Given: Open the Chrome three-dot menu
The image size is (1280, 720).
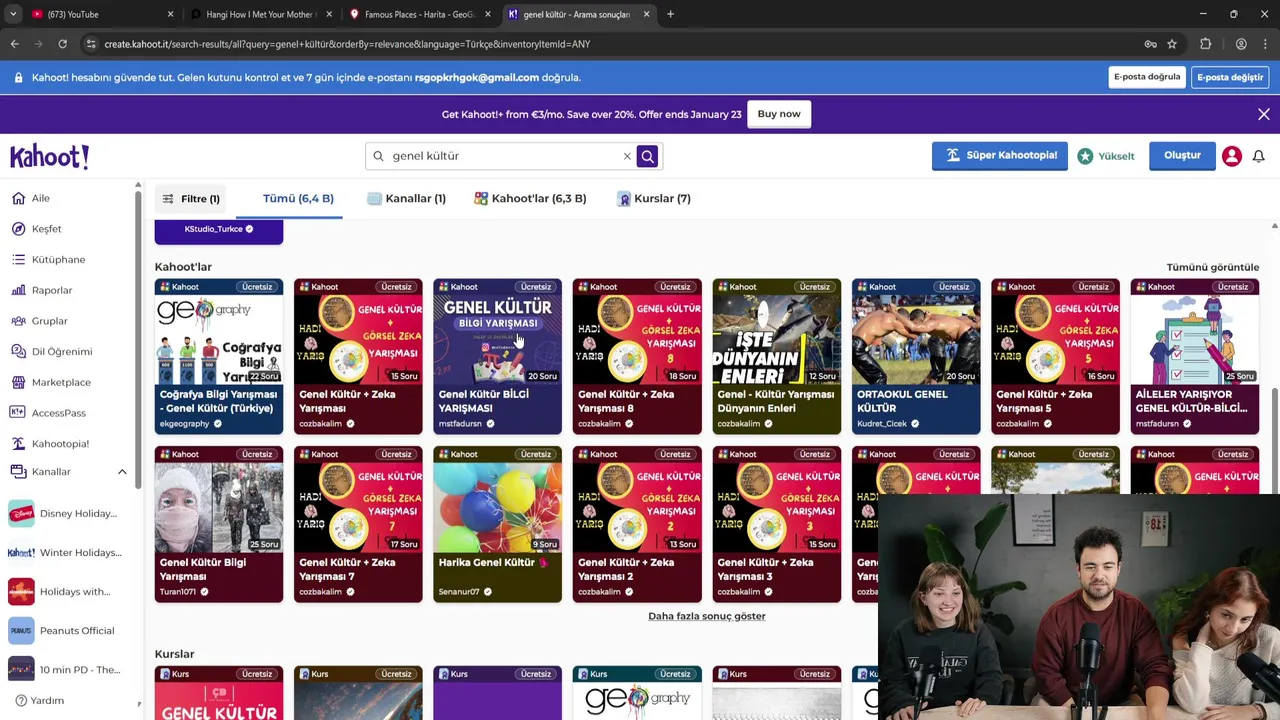Looking at the screenshot, I should [x=1264, y=44].
